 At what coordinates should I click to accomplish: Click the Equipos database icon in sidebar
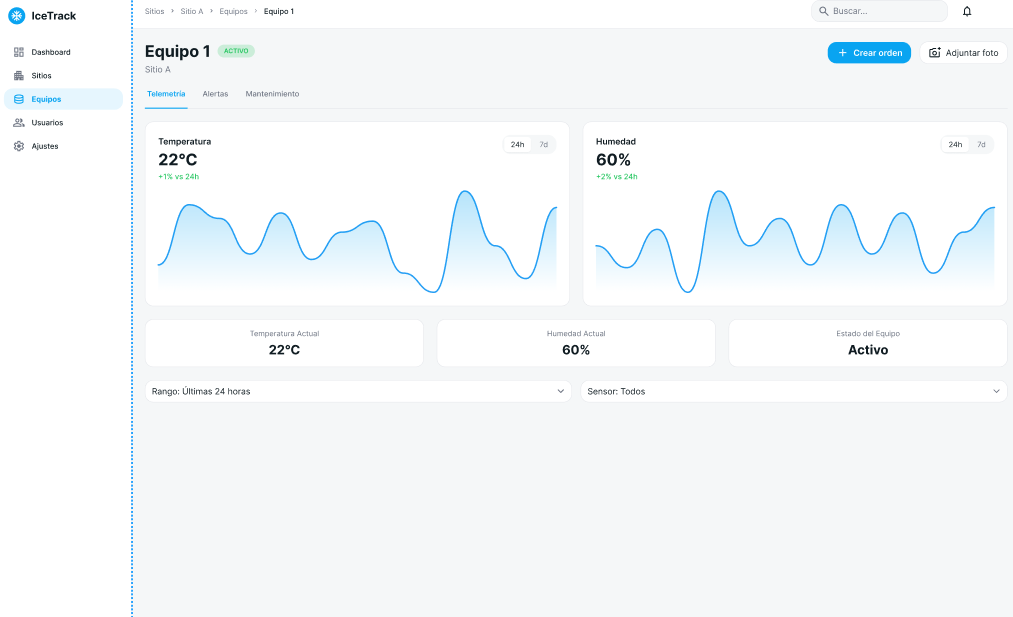[x=19, y=99]
